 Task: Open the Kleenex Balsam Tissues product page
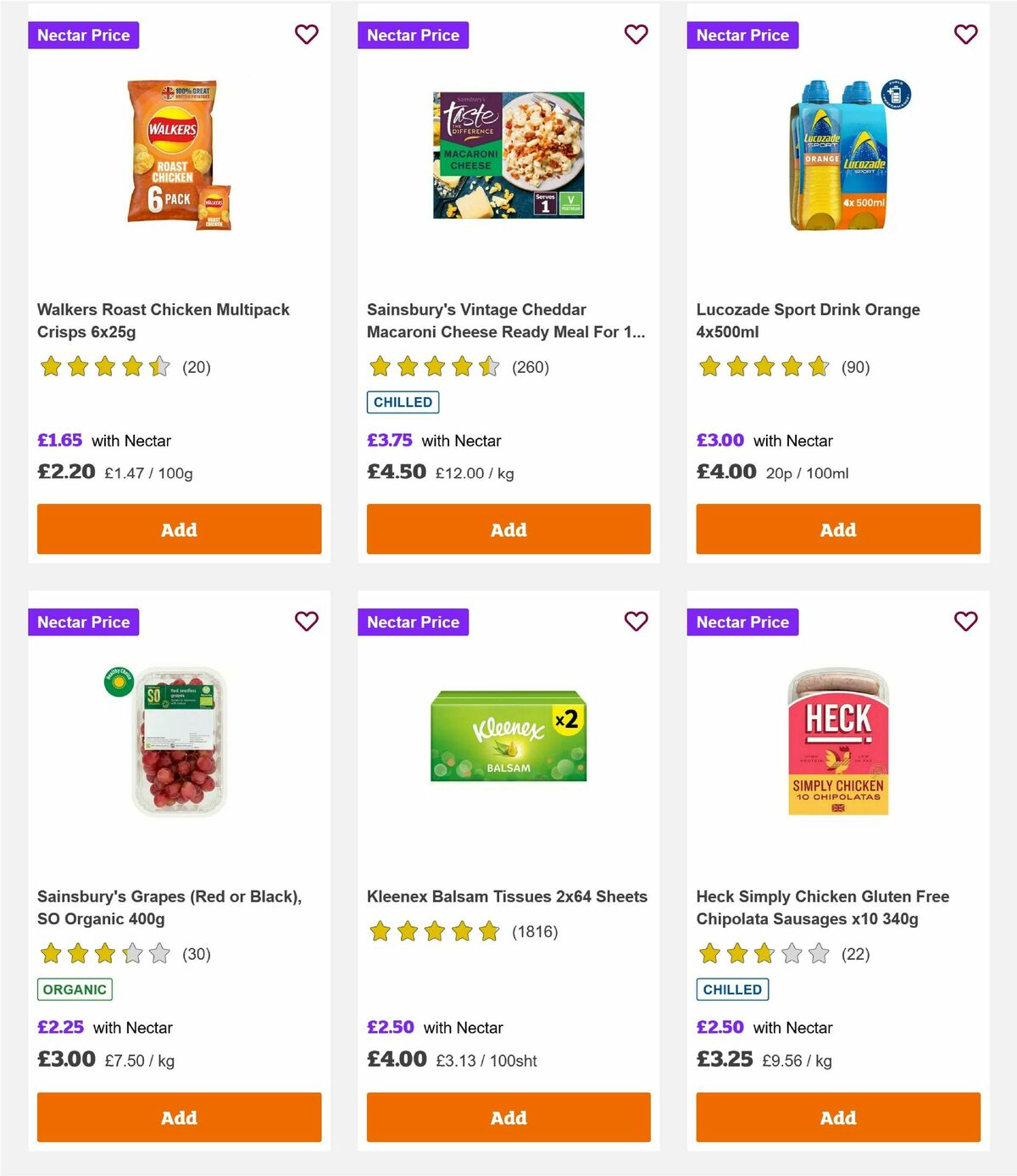506,896
